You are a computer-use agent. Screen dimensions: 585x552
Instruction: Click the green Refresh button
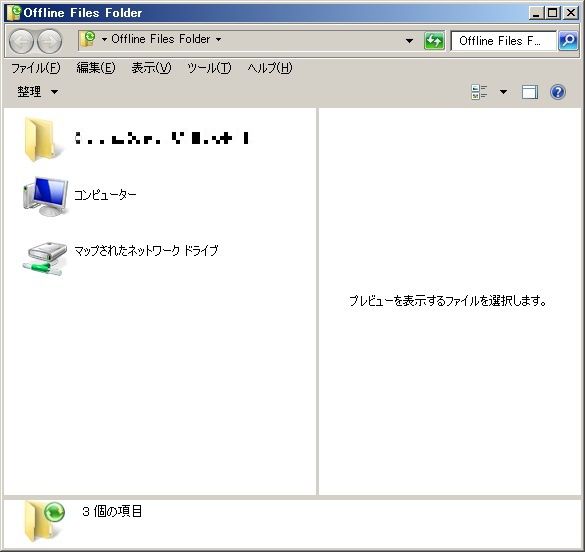coord(434,41)
